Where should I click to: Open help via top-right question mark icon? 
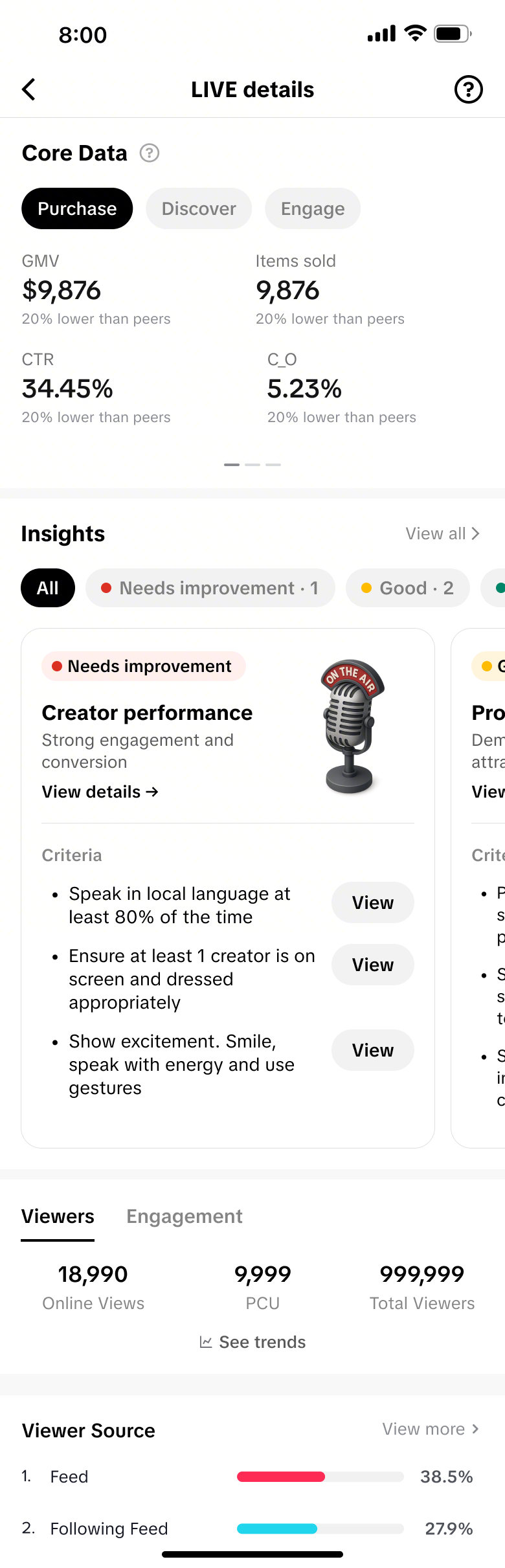click(468, 89)
